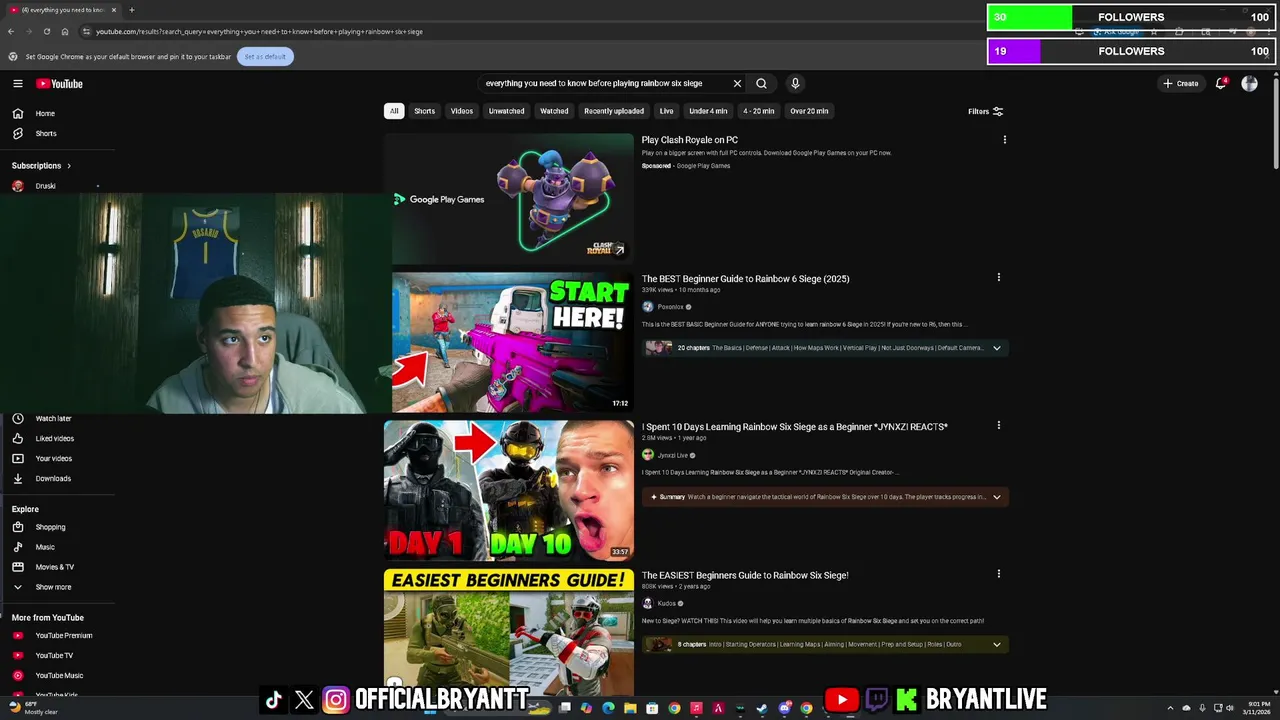
Task: Select the Unwatched filter chip
Action: [x=506, y=111]
